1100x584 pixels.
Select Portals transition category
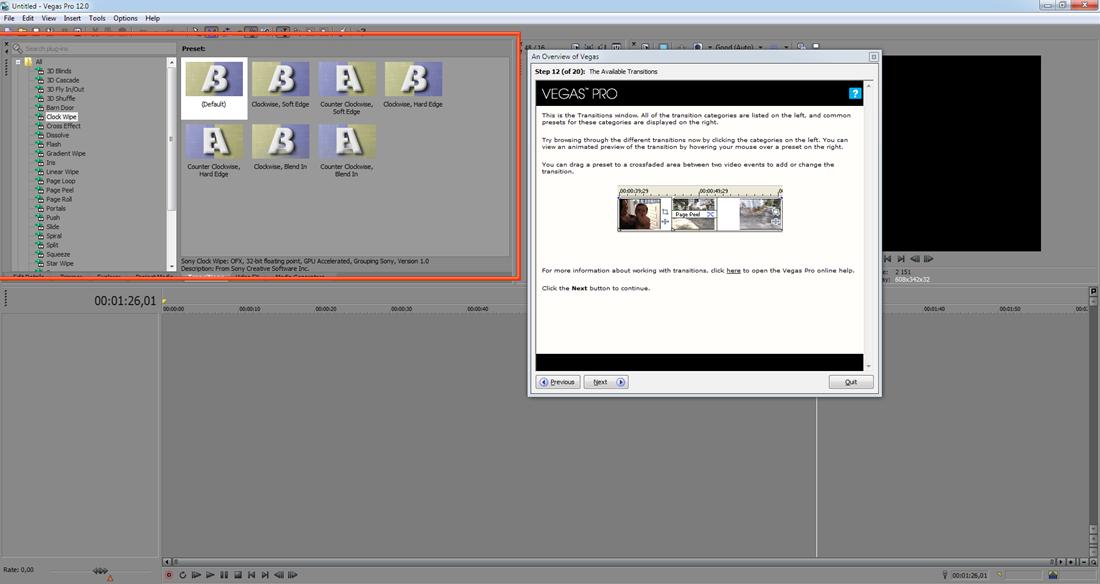(56, 208)
